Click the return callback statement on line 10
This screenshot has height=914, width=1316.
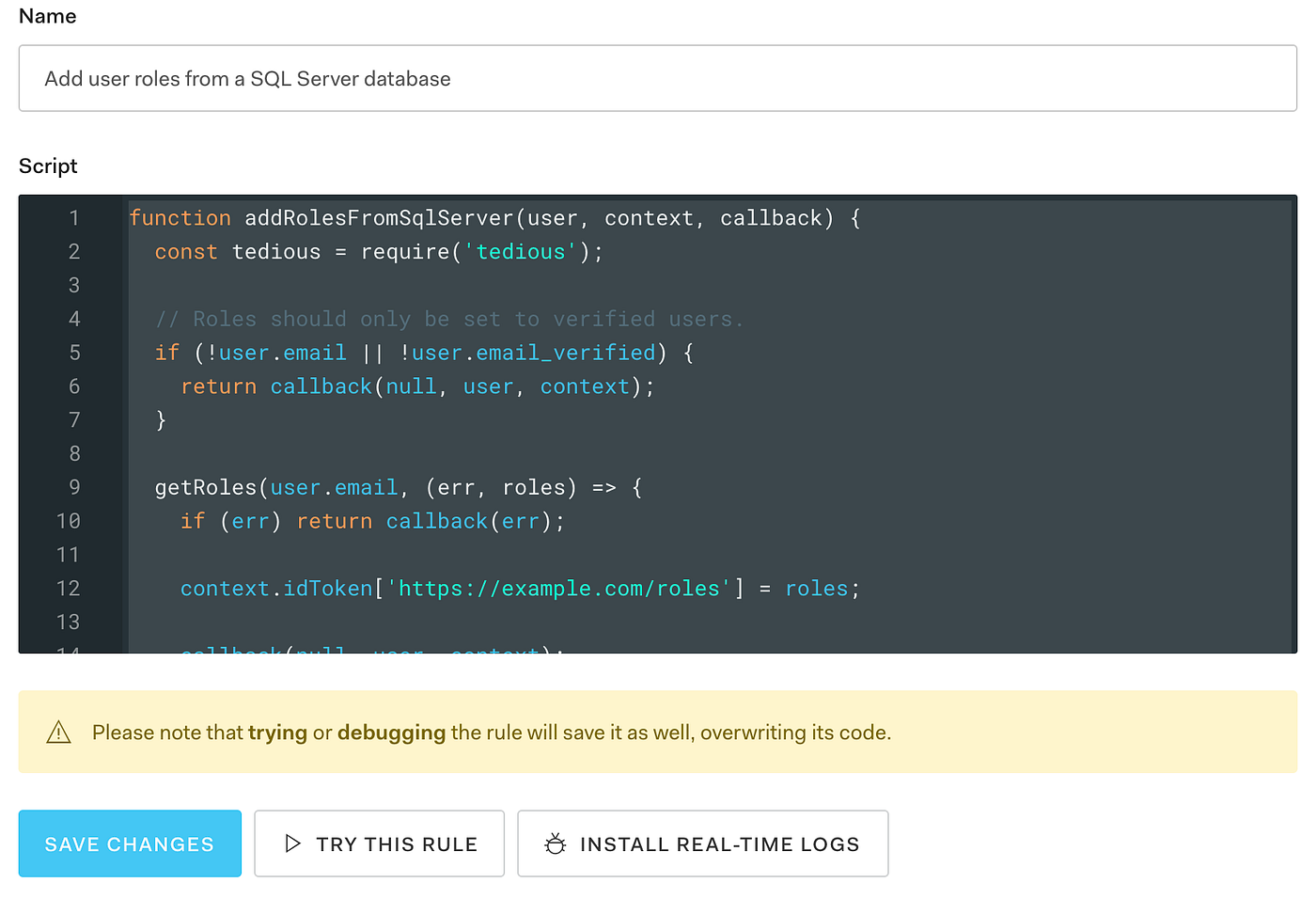click(334, 520)
